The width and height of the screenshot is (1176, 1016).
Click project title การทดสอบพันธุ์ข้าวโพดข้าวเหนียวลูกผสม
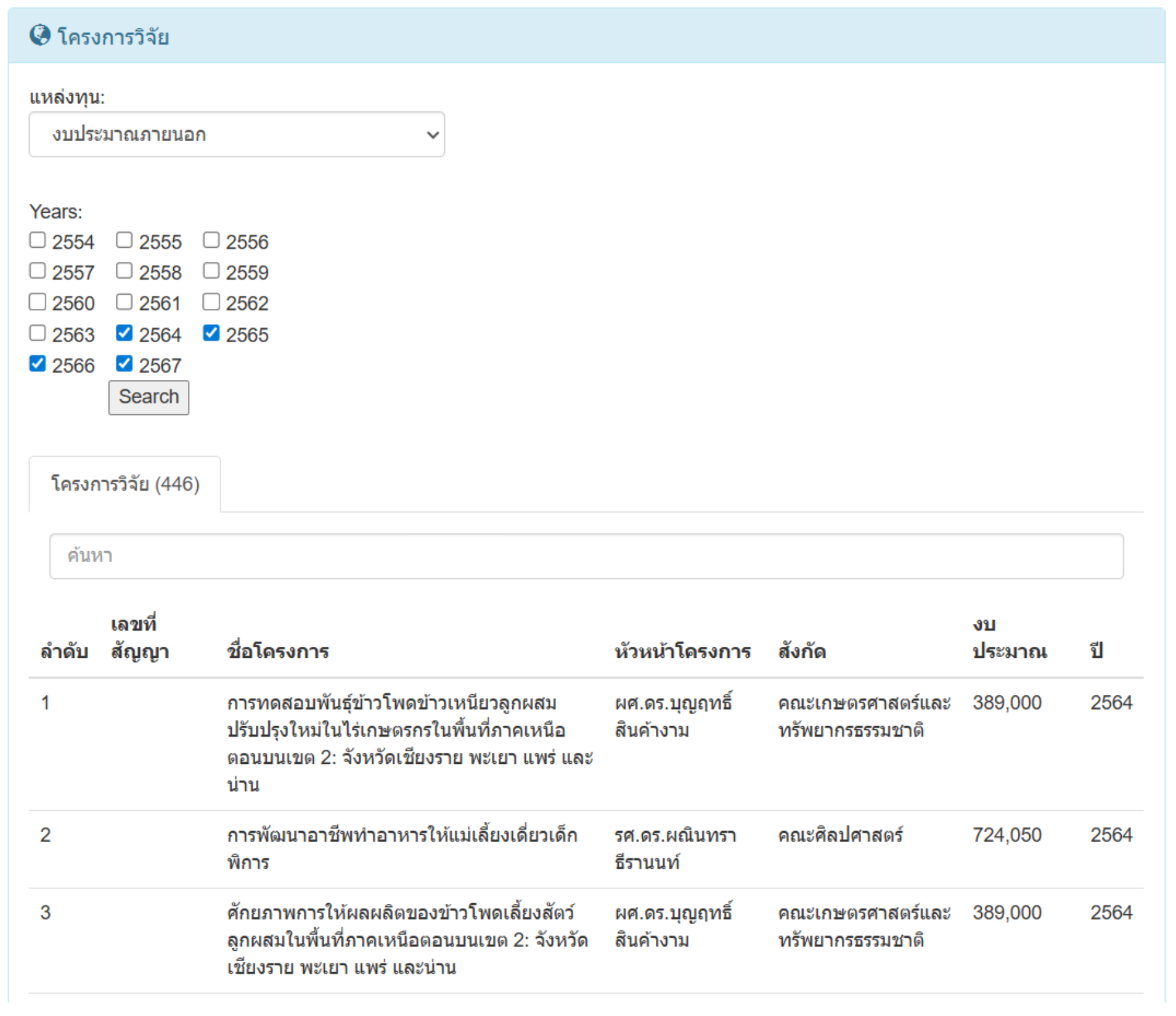coord(410,744)
